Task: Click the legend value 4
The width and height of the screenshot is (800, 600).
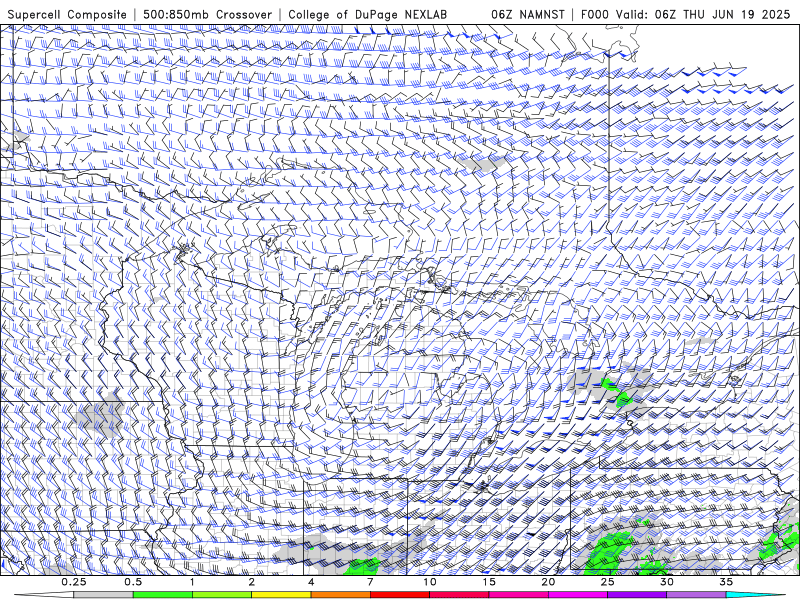Action: pyautogui.click(x=311, y=582)
